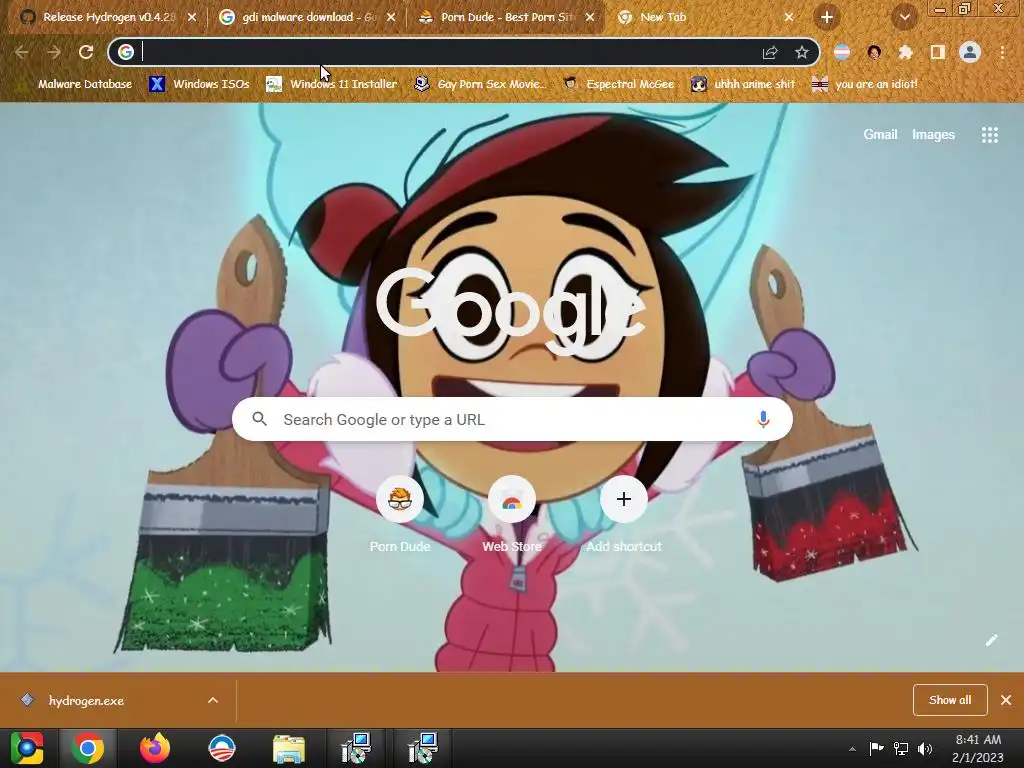
Task: Open the volume speaker icon
Action: click(x=925, y=749)
